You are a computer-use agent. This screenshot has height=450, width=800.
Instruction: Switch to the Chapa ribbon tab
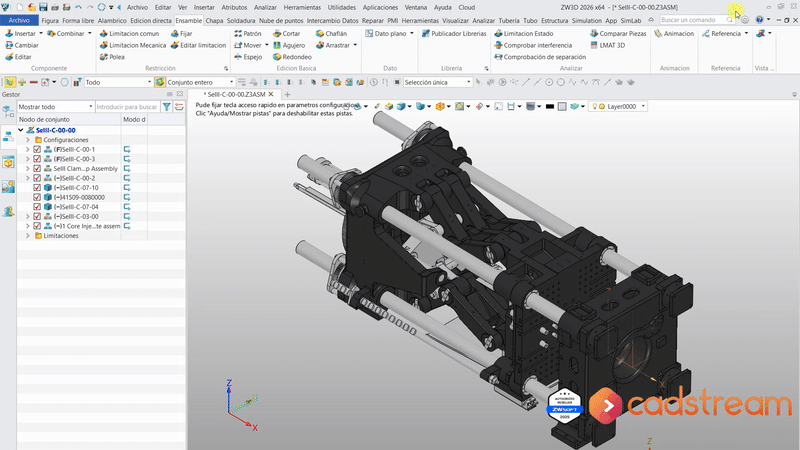click(214, 20)
